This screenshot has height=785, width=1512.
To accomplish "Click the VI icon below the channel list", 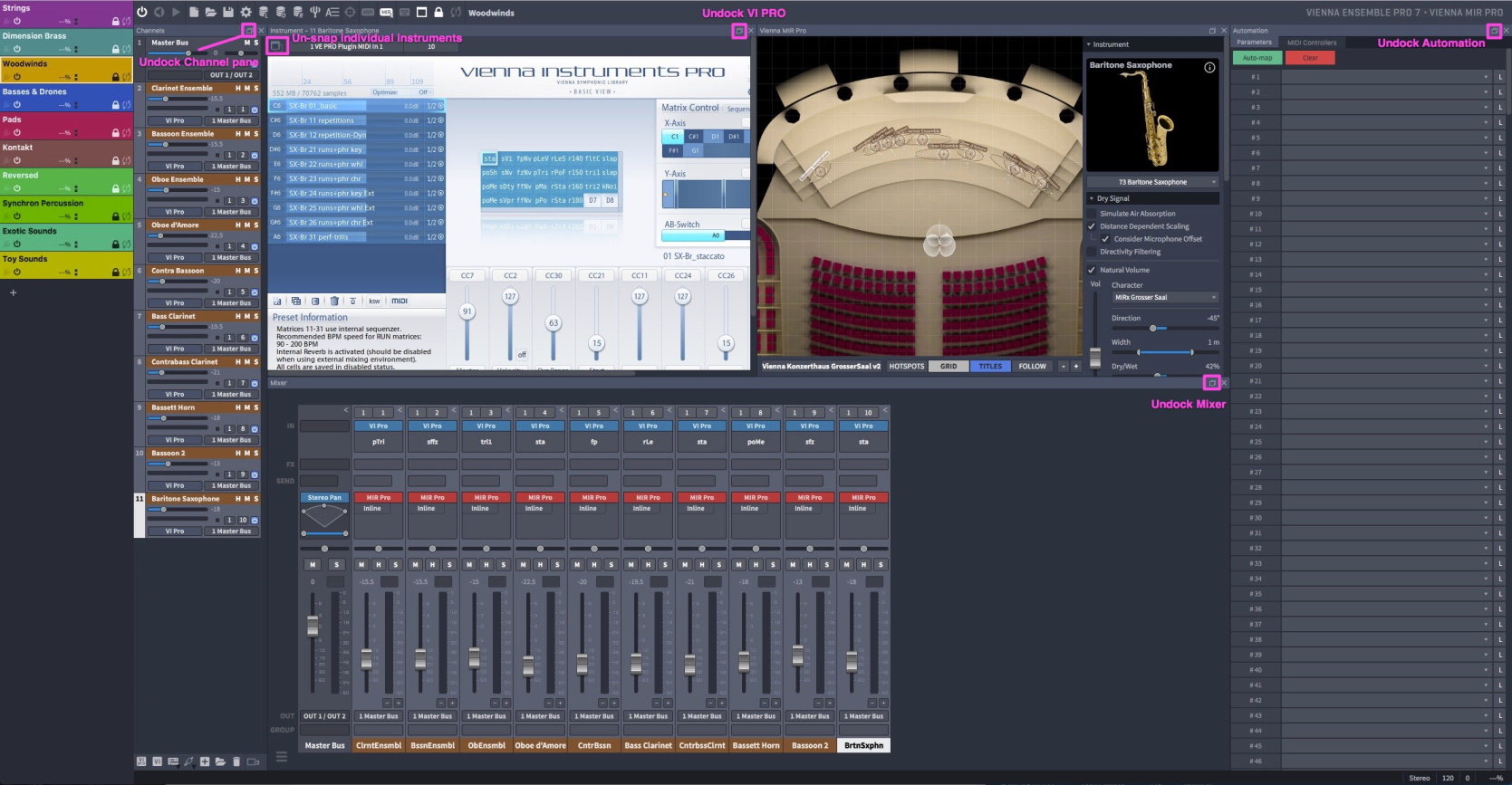I will (x=157, y=761).
